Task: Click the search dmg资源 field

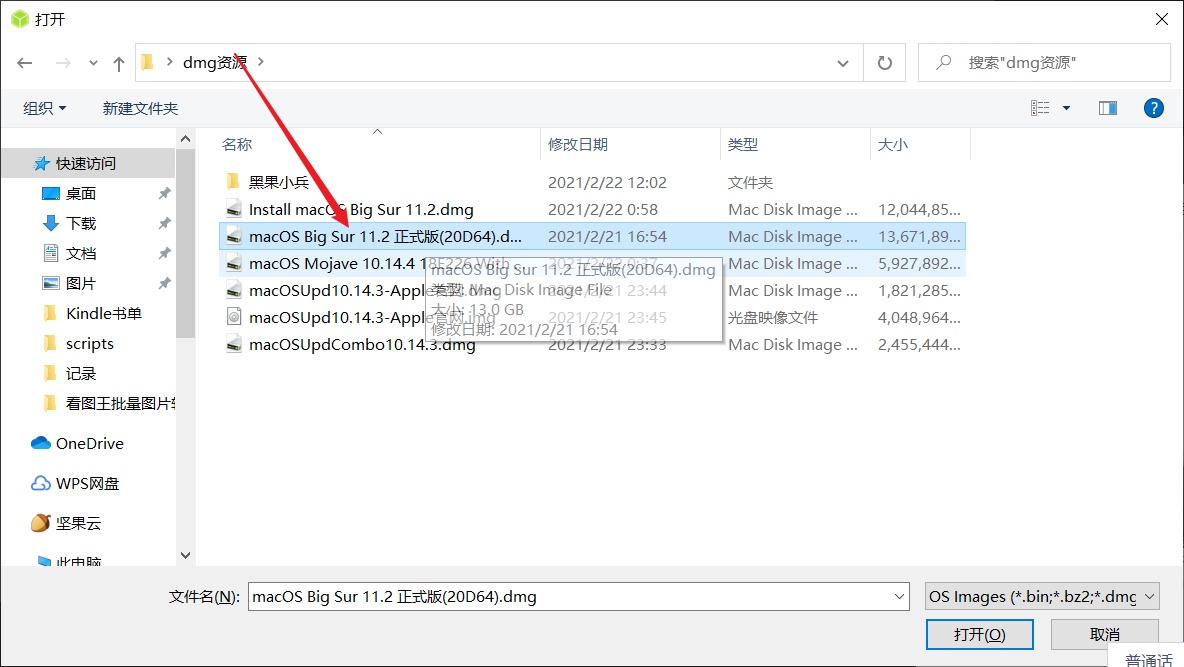Action: (1044, 63)
